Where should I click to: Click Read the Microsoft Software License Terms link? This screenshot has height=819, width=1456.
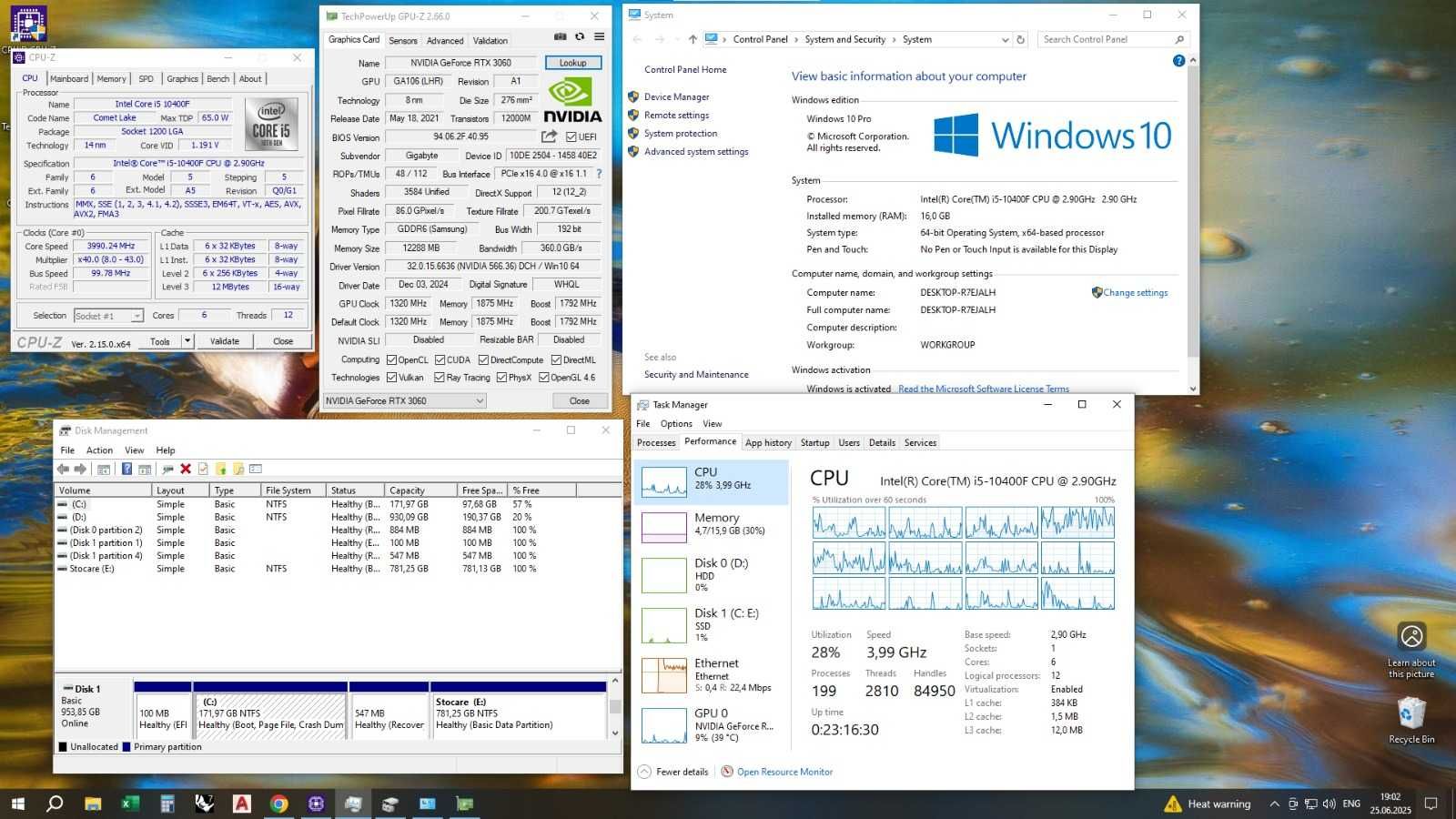click(x=984, y=389)
